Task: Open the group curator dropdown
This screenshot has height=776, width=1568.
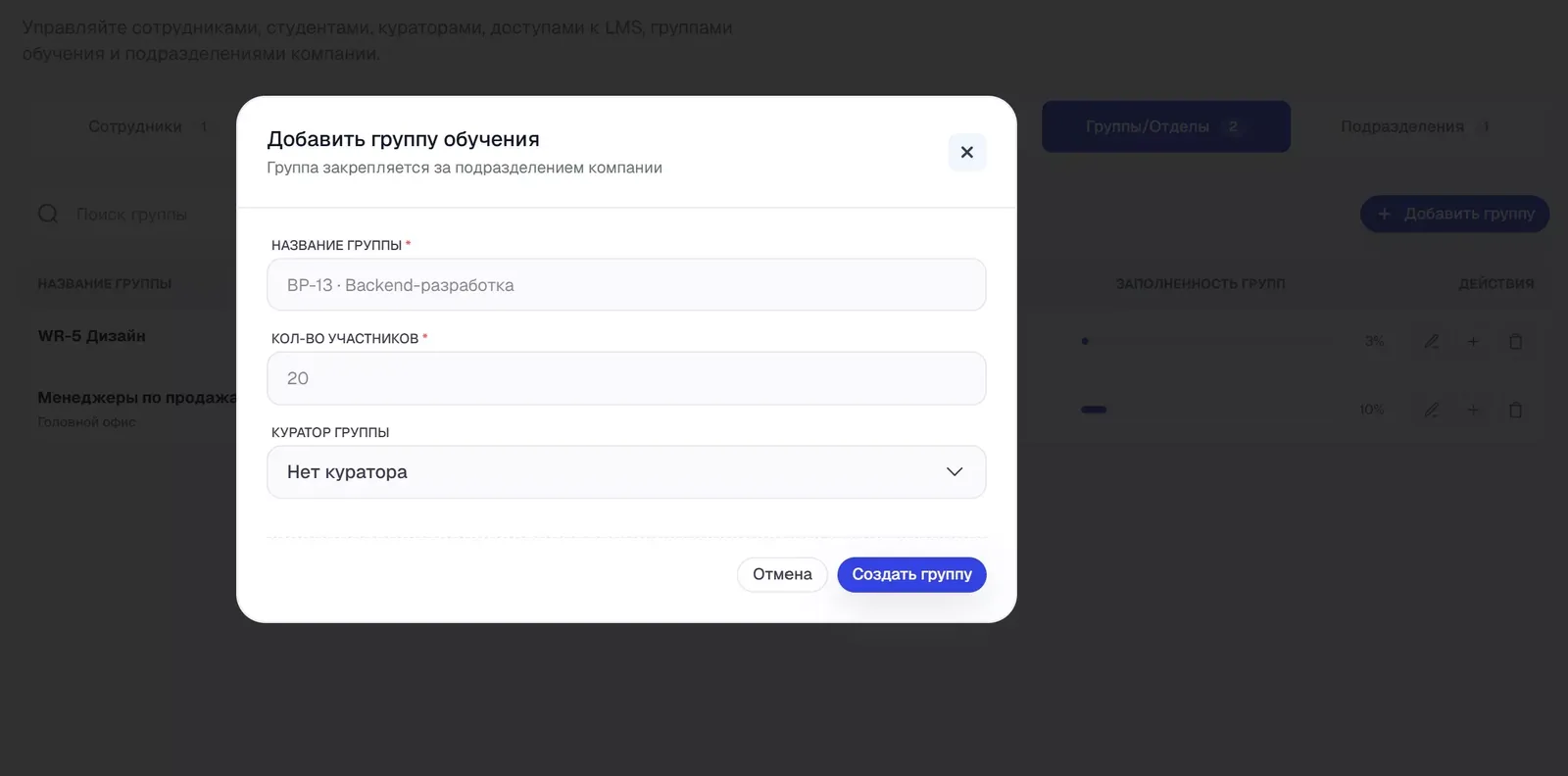Action: tap(626, 472)
